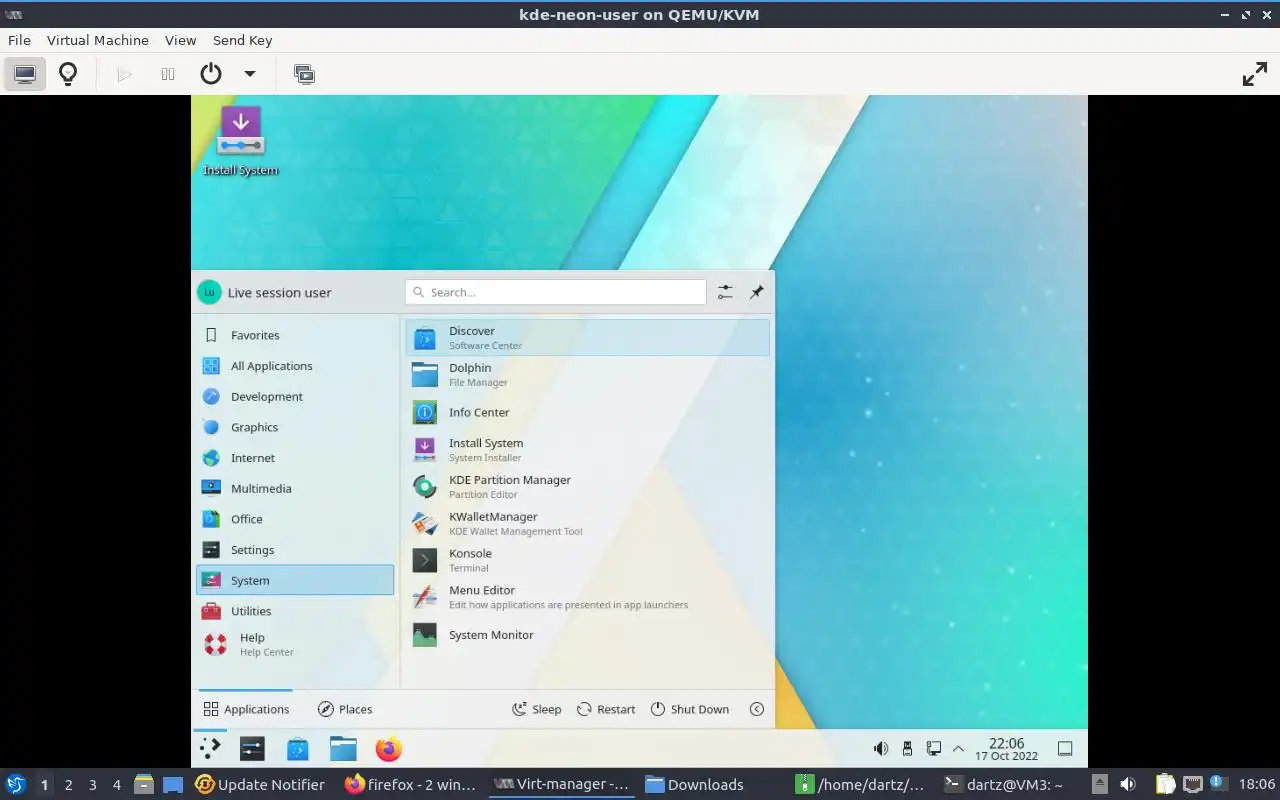This screenshot has height=800, width=1280.
Task: Open System Settings from guest panel
Action: tap(252, 748)
